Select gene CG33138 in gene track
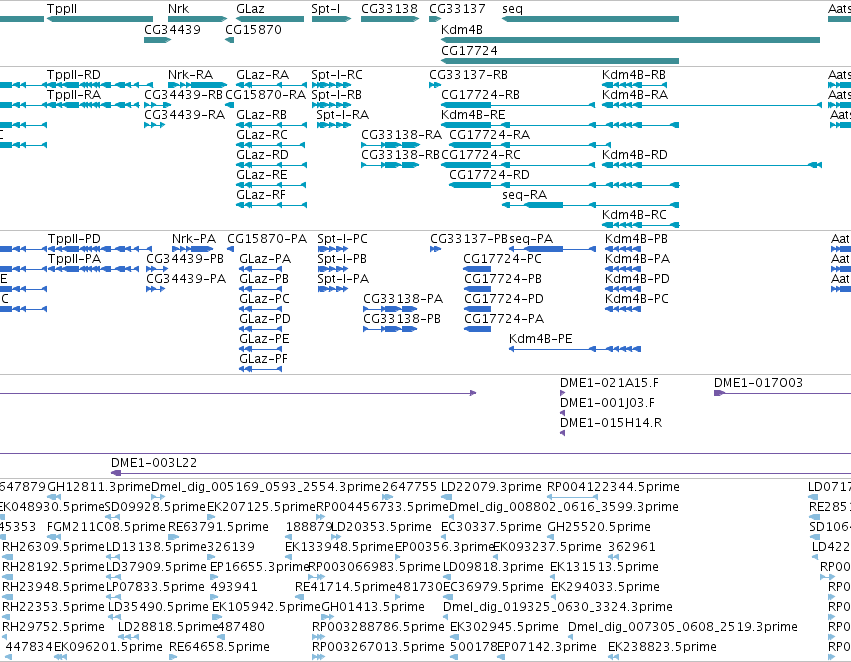This screenshot has width=851, height=662. [x=390, y=19]
